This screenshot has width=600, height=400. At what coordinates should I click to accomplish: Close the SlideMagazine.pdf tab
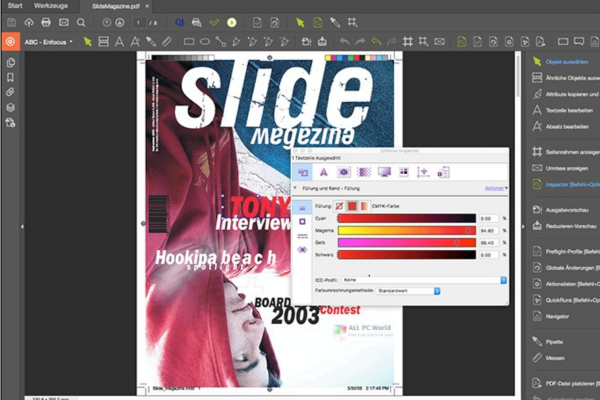pos(147,6)
